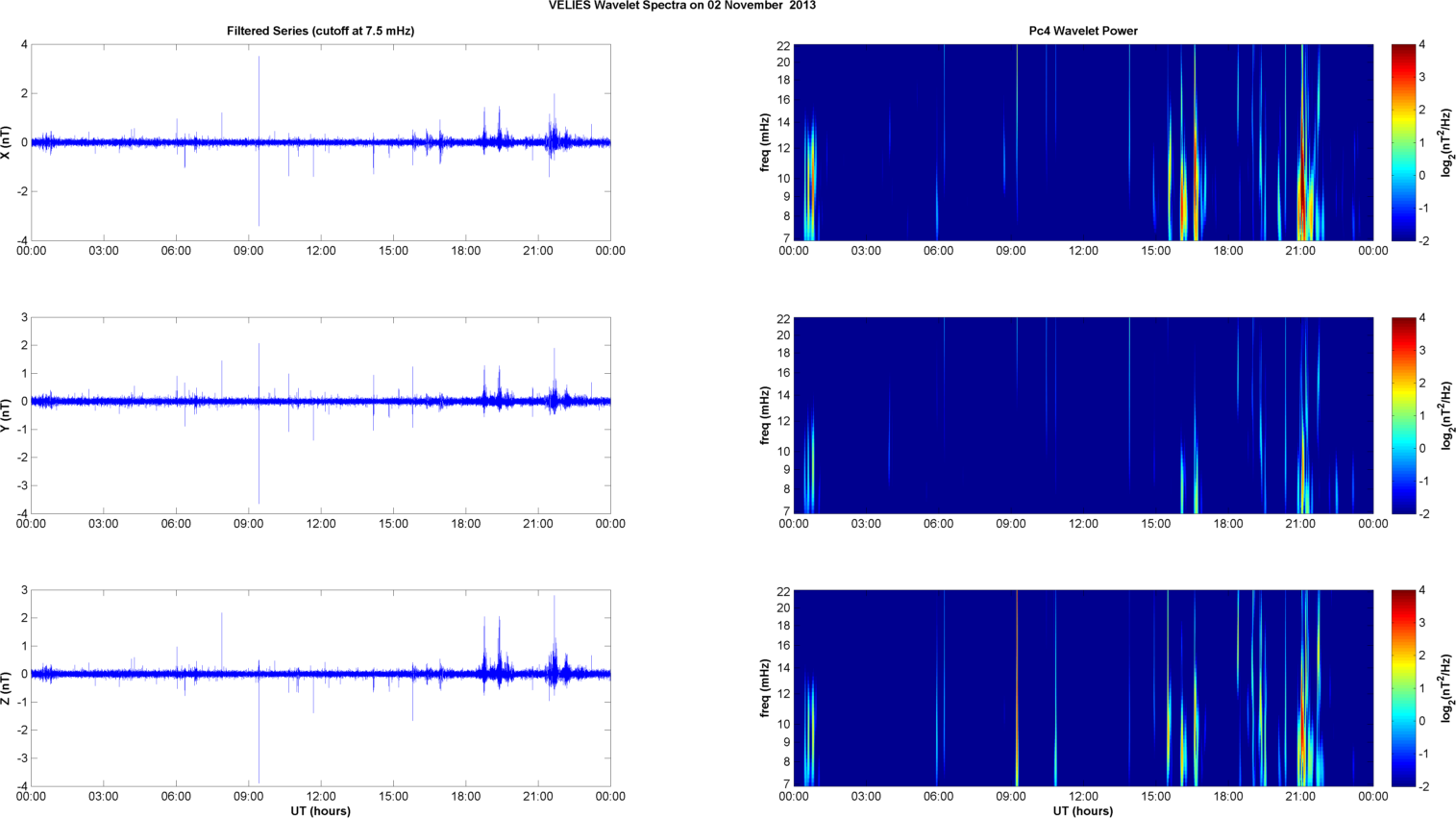Screen dimensions: 1456x818
Task: Click the 'Pc4 Wavelet Power' plot title
Action: tap(1082, 31)
